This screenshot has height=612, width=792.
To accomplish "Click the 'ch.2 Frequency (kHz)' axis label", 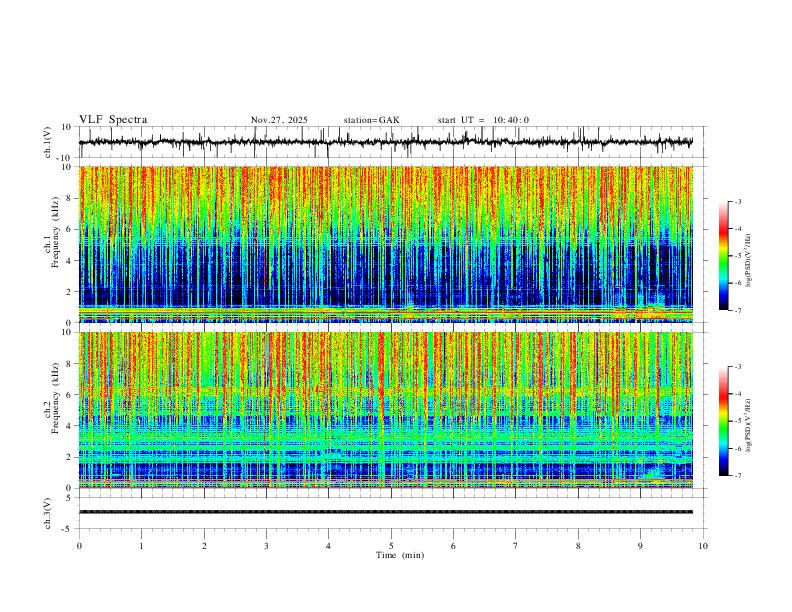I will tap(52, 396).
